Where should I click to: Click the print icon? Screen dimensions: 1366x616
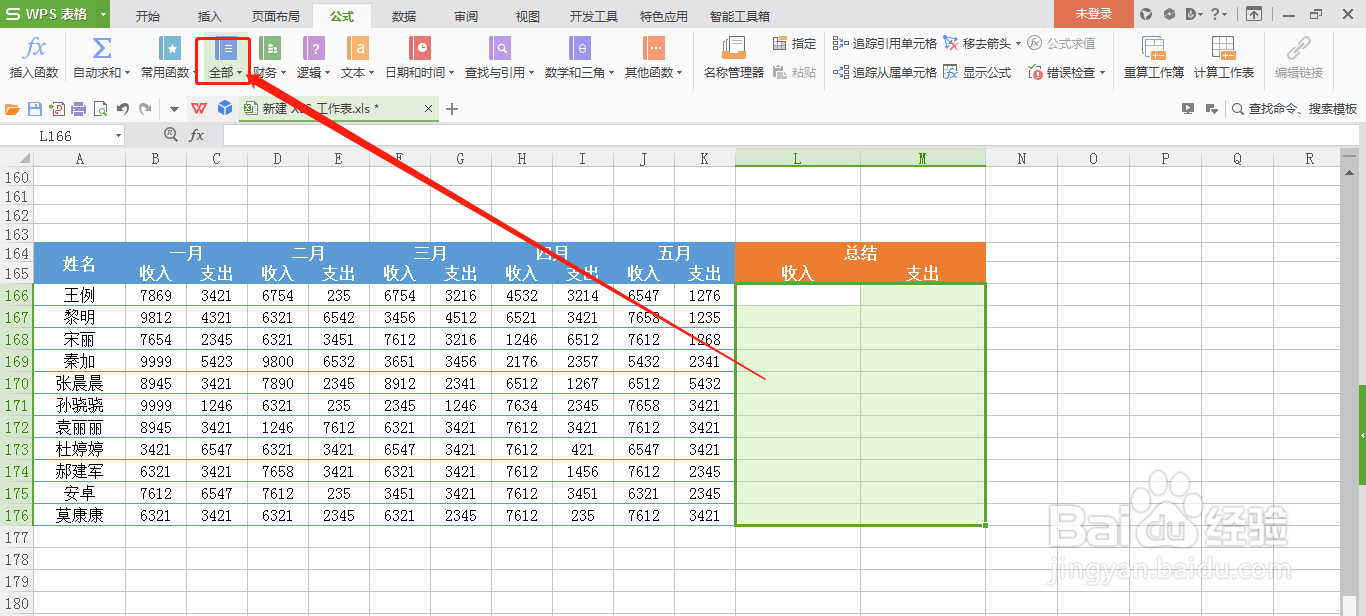pyautogui.click(x=78, y=109)
